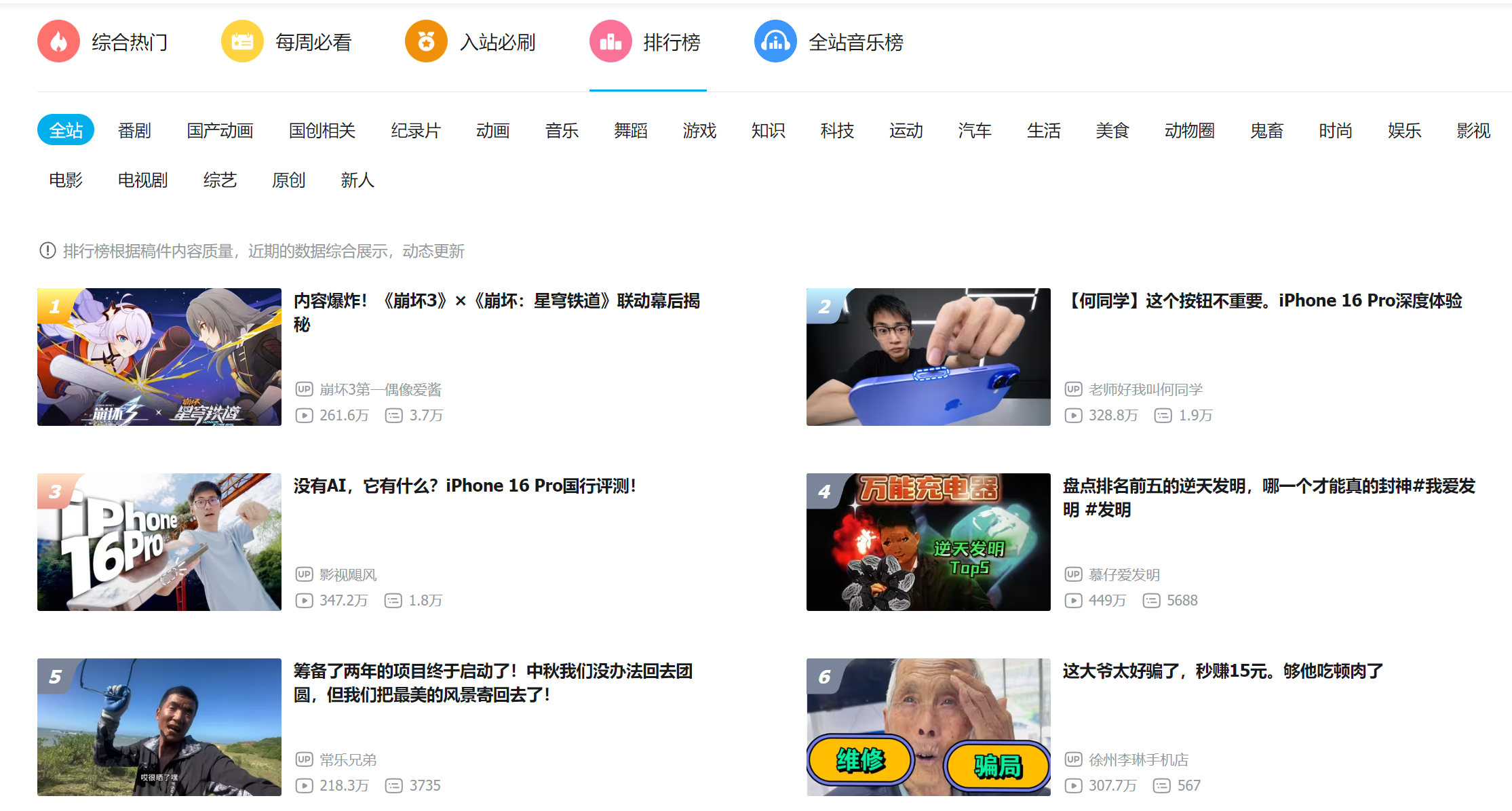The image size is (1512, 811).
Task: Open the rank 1 崩坏3 collaboration thumbnail
Action: tap(159, 357)
